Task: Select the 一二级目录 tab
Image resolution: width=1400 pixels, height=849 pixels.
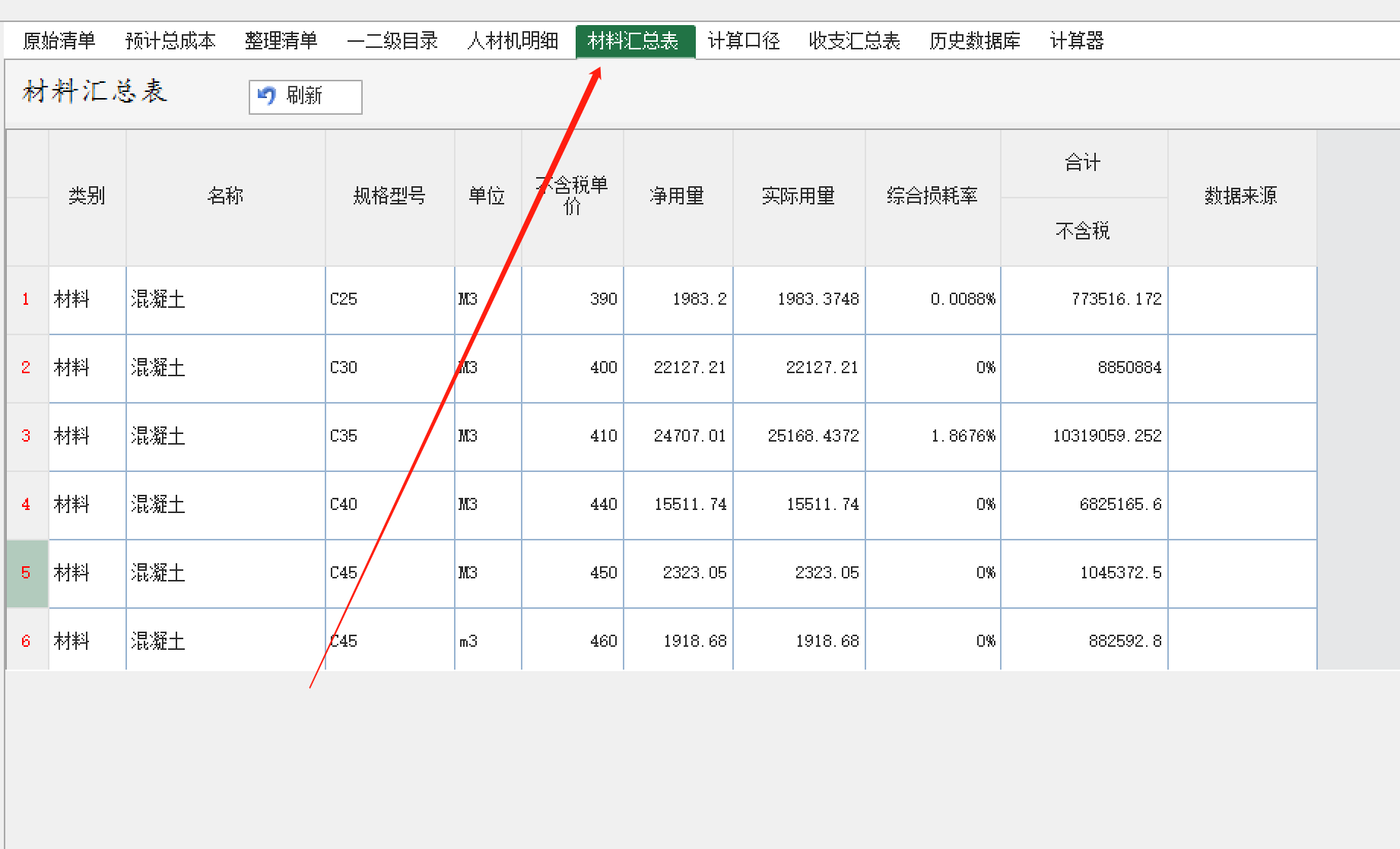Action: click(392, 41)
